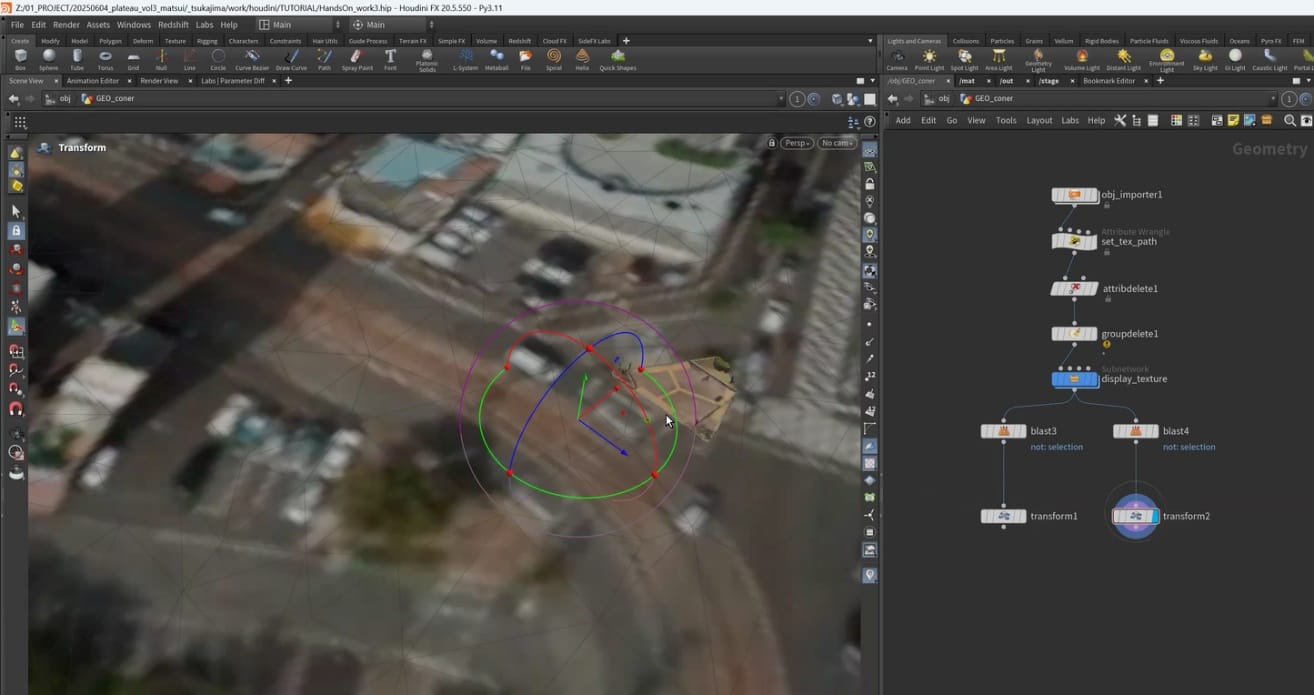Switch to the Render View tab

[159, 80]
